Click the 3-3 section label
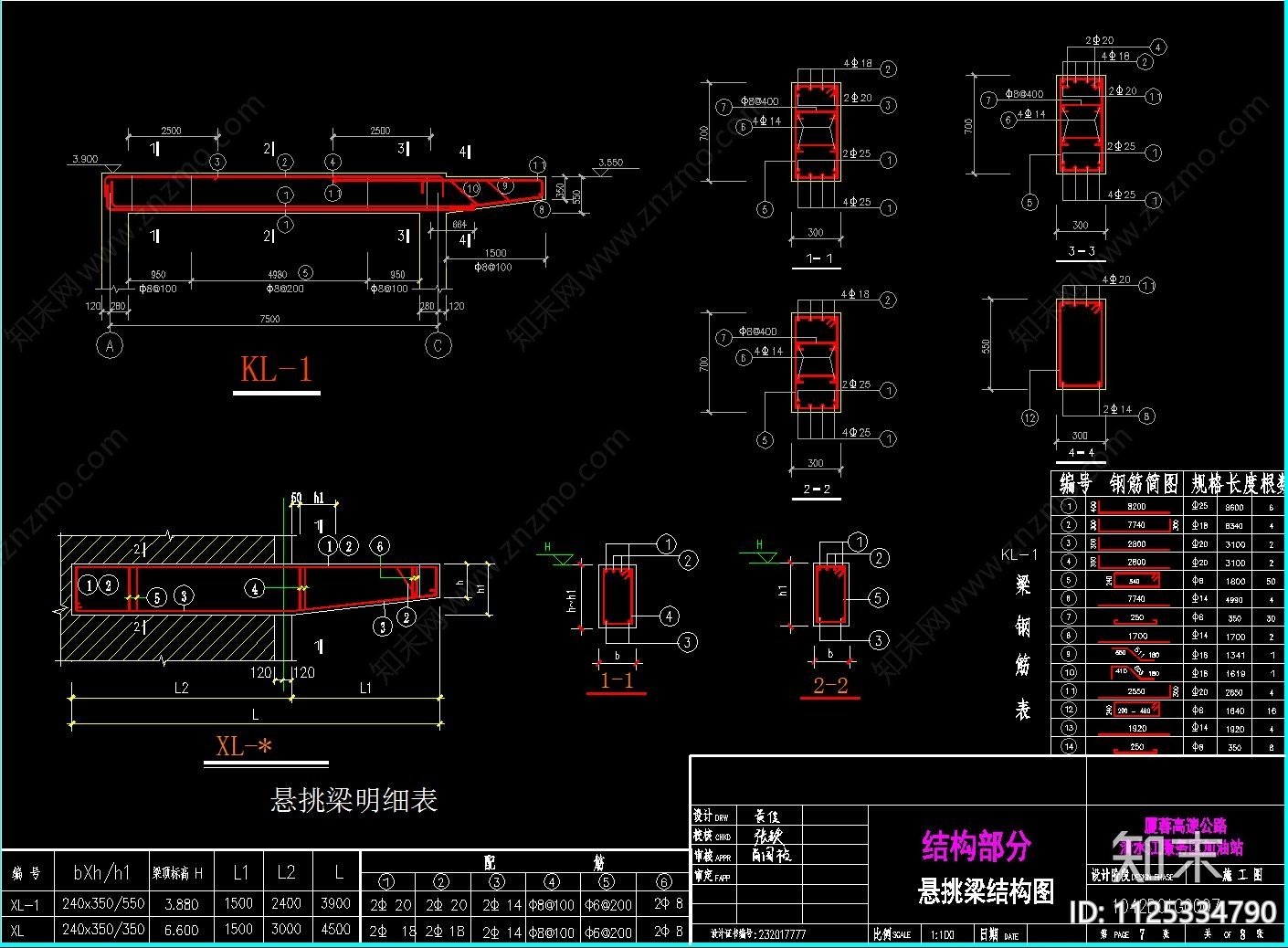This screenshot has height=948, width=1288. coord(1082,250)
